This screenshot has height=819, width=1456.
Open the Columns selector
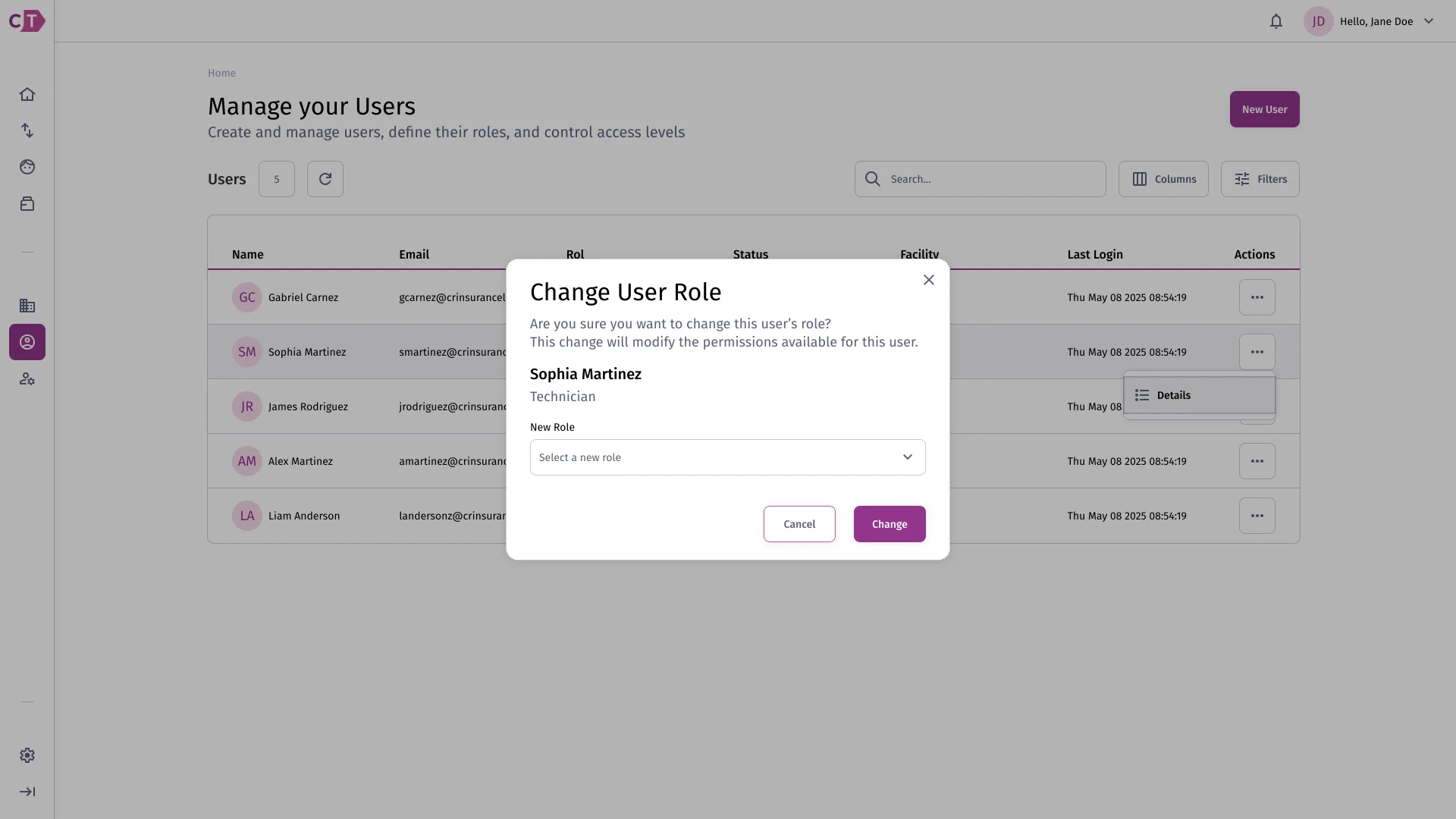coord(1163,179)
